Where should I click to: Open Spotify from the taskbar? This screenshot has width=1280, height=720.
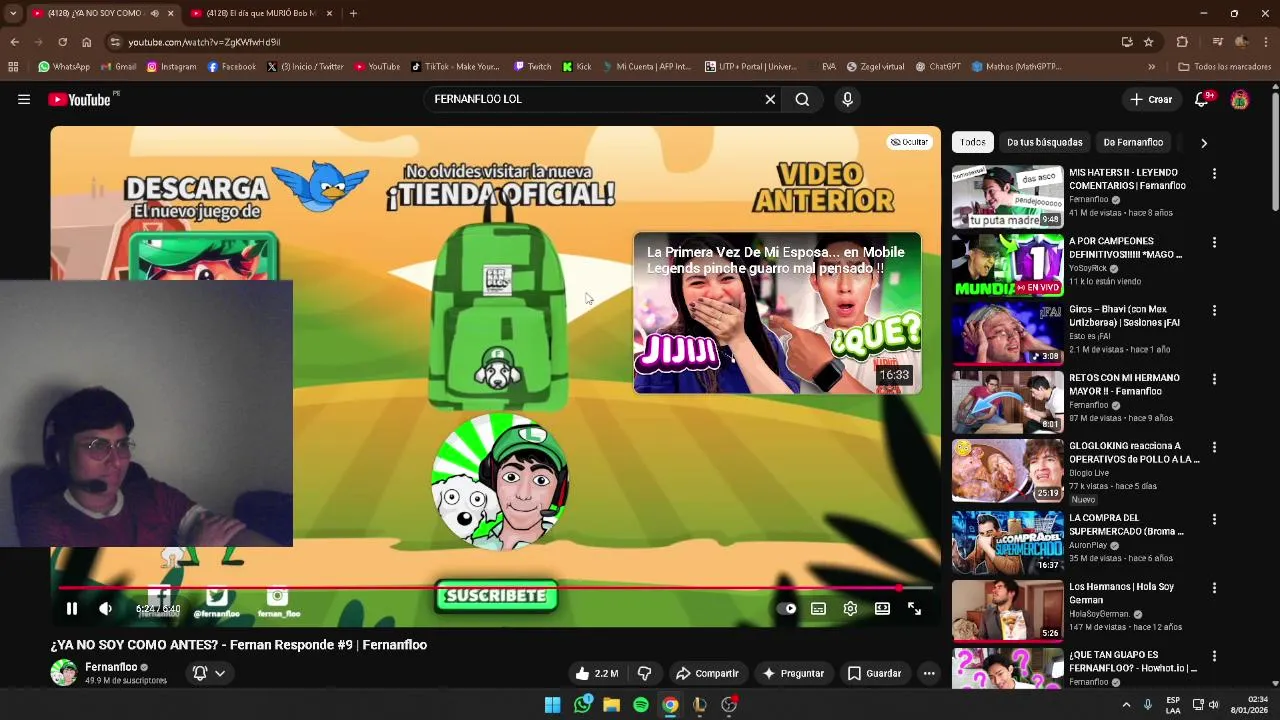click(641, 705)
